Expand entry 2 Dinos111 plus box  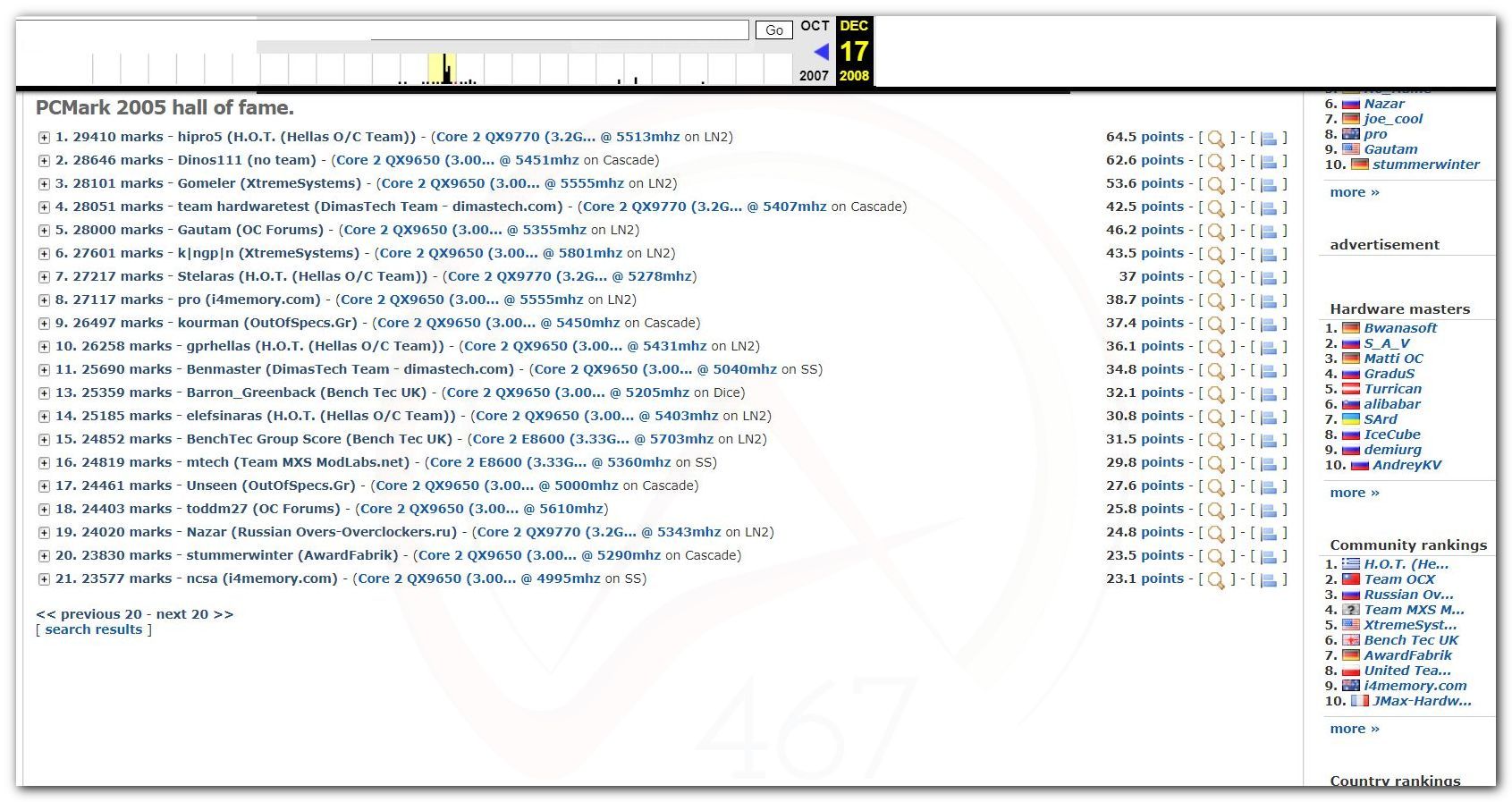coord(44,161)
